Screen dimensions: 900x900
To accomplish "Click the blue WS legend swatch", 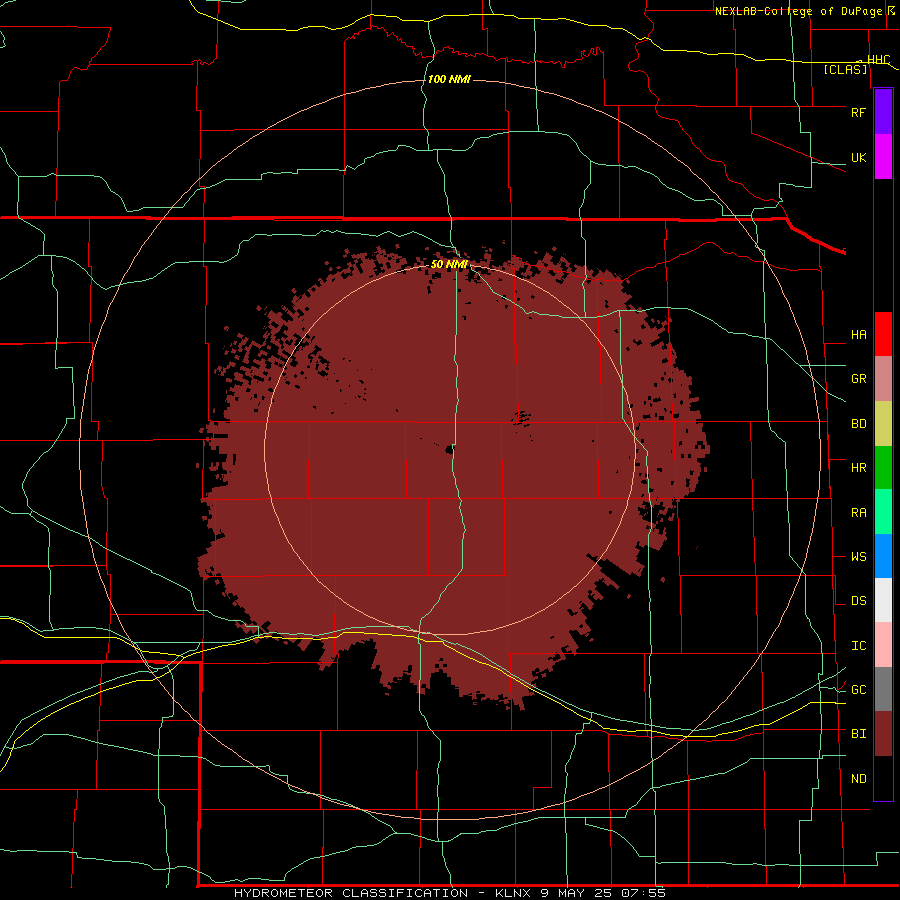I will [883, 556].
